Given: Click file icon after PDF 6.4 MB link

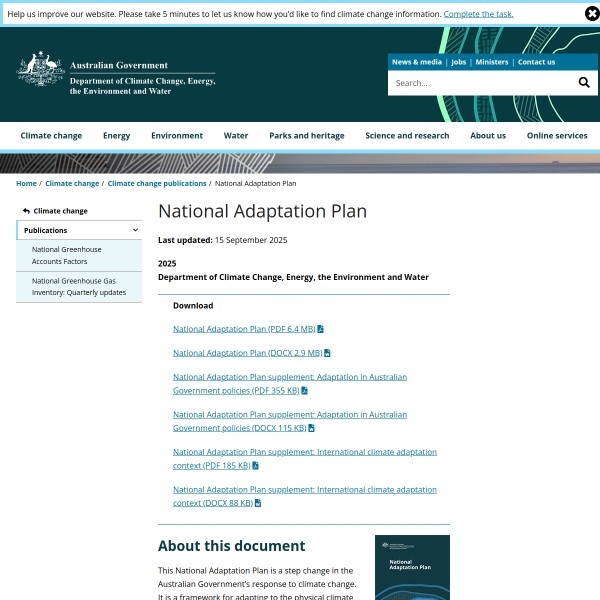Looking at the screenshot, I should (321, 329).
